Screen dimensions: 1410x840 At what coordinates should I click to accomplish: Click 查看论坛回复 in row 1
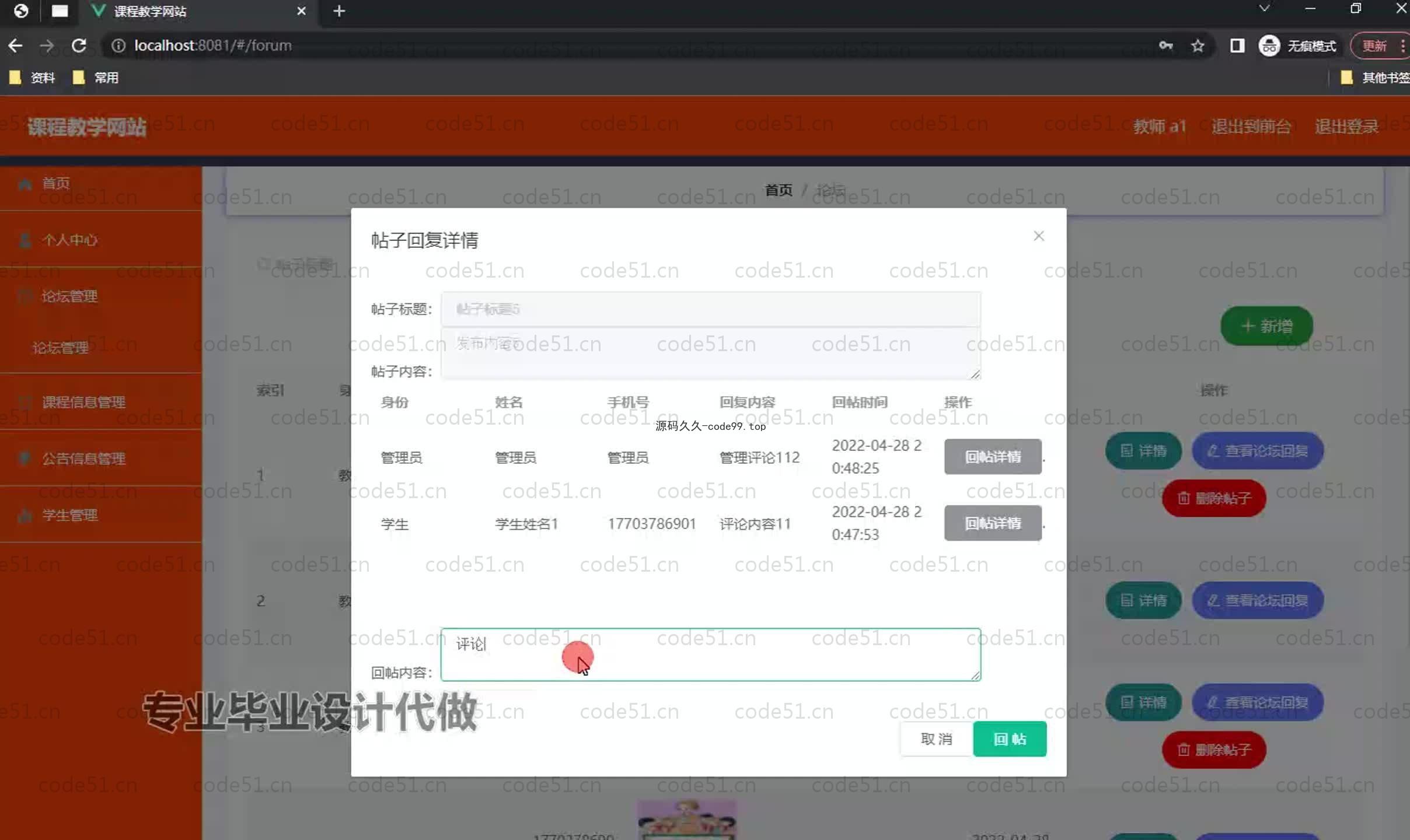coord(1257,450)
